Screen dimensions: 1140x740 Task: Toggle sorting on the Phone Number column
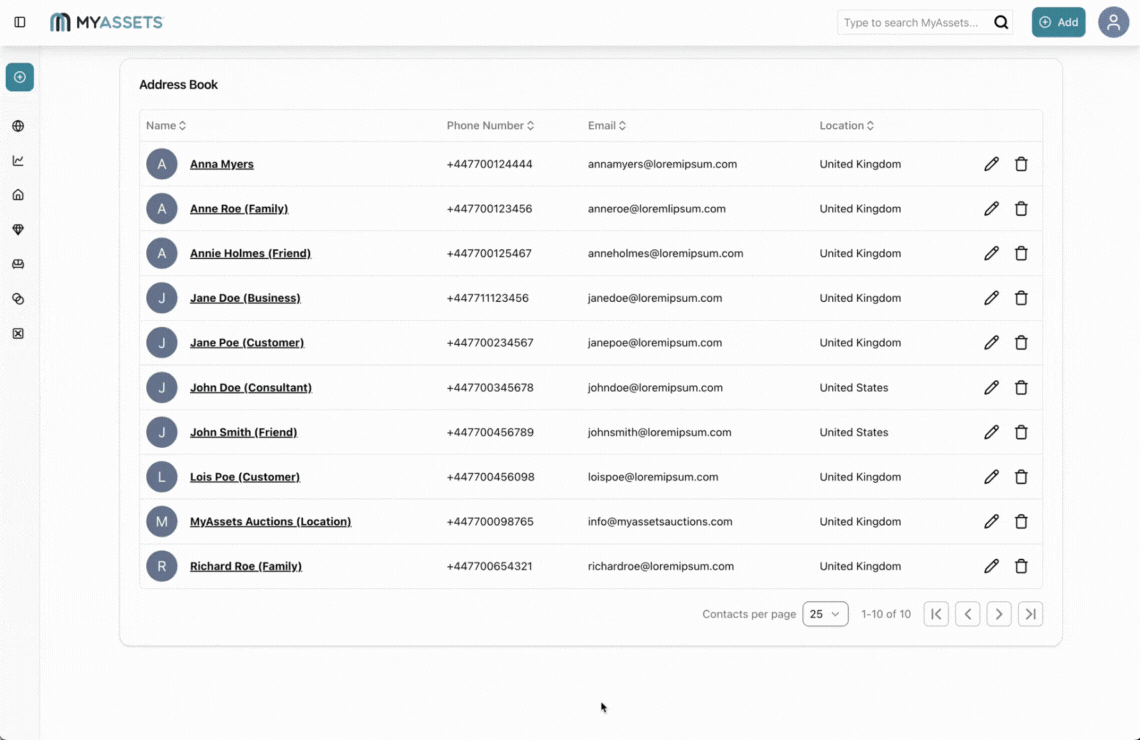tap(531, 125)
